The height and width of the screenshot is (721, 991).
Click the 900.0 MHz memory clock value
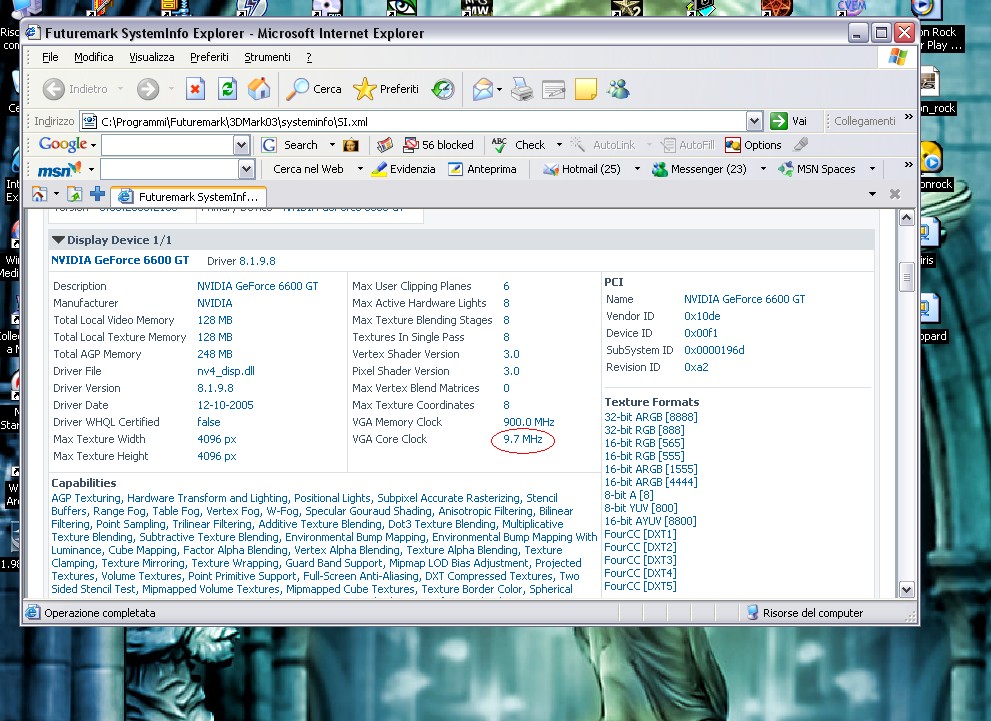click(x=528, y=422)
